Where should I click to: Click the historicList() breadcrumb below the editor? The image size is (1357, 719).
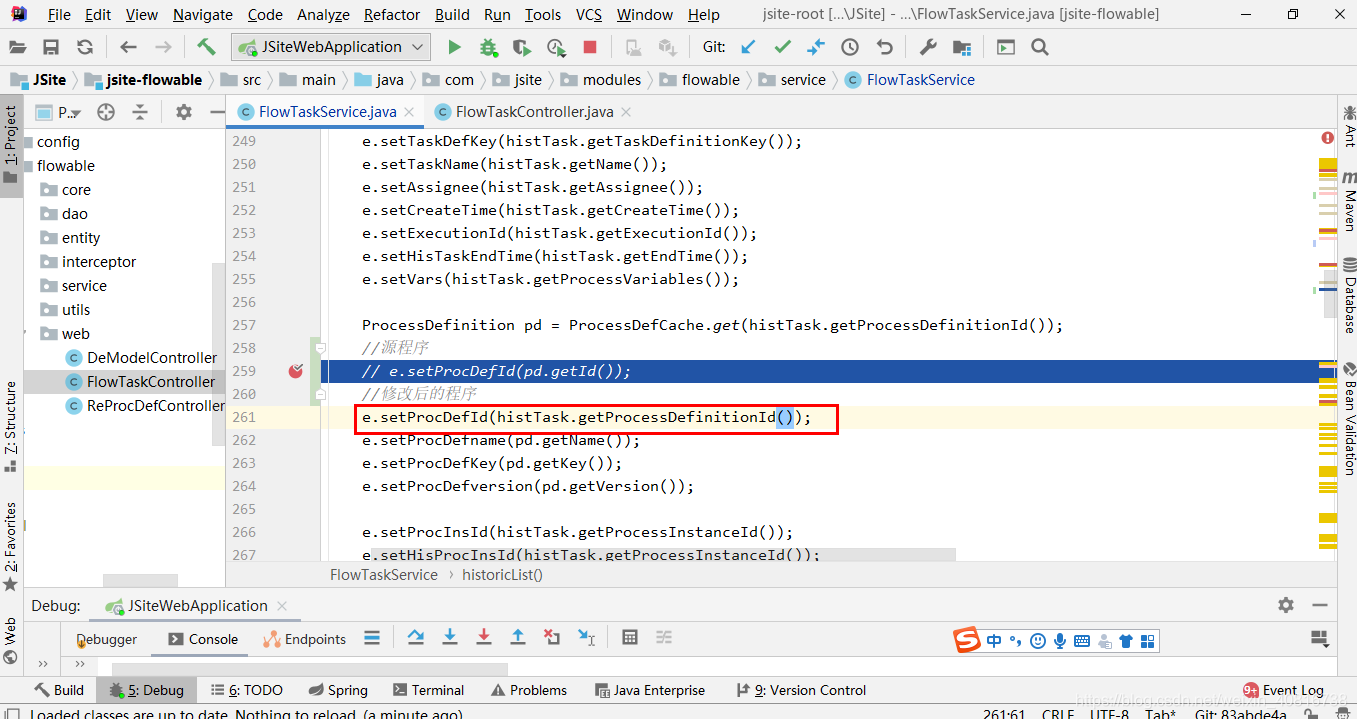point(502,575)
